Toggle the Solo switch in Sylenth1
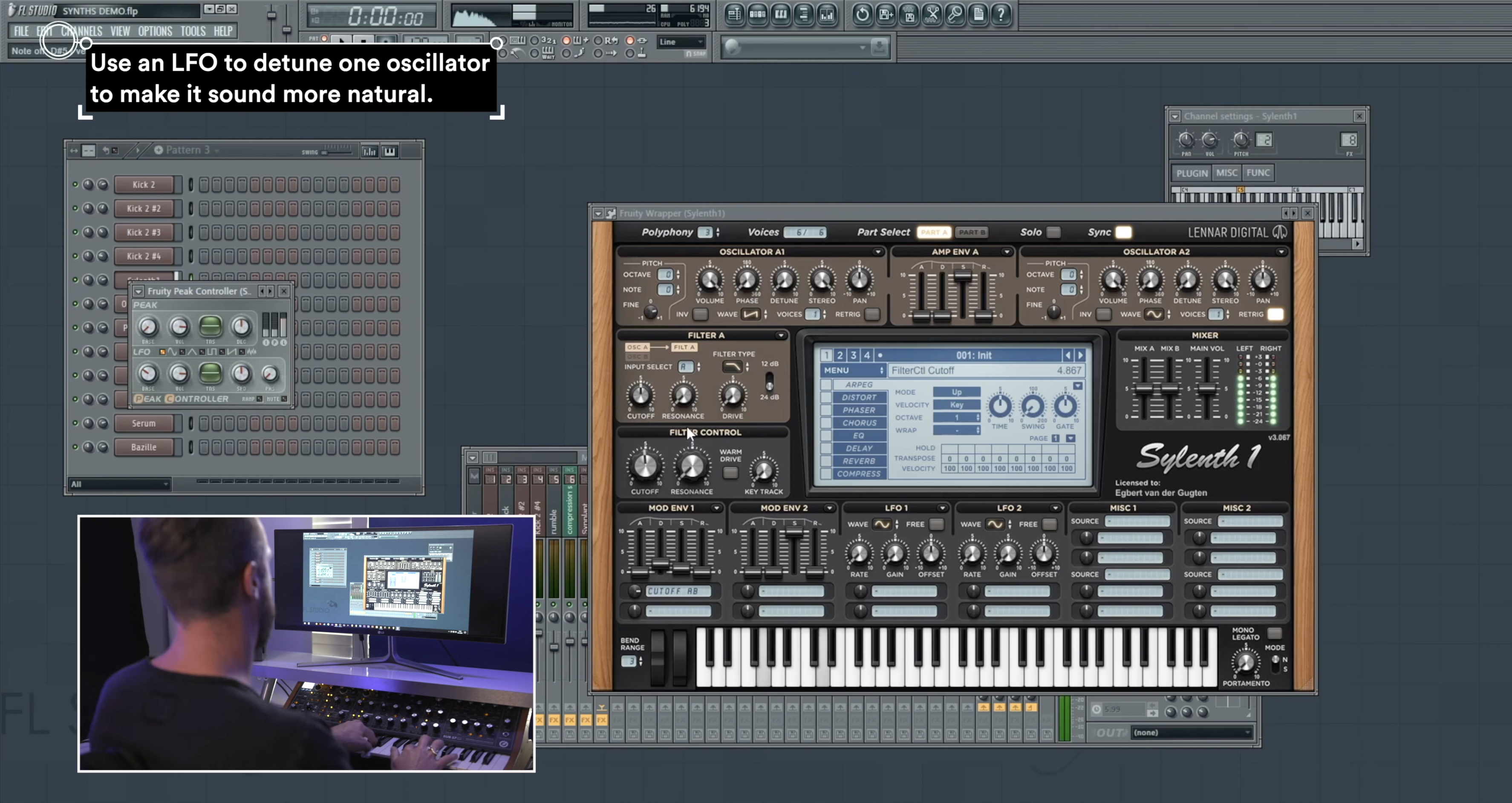Image resolution: width=1512 pixels, height=803 pixels. click(x=1053, y=232)
